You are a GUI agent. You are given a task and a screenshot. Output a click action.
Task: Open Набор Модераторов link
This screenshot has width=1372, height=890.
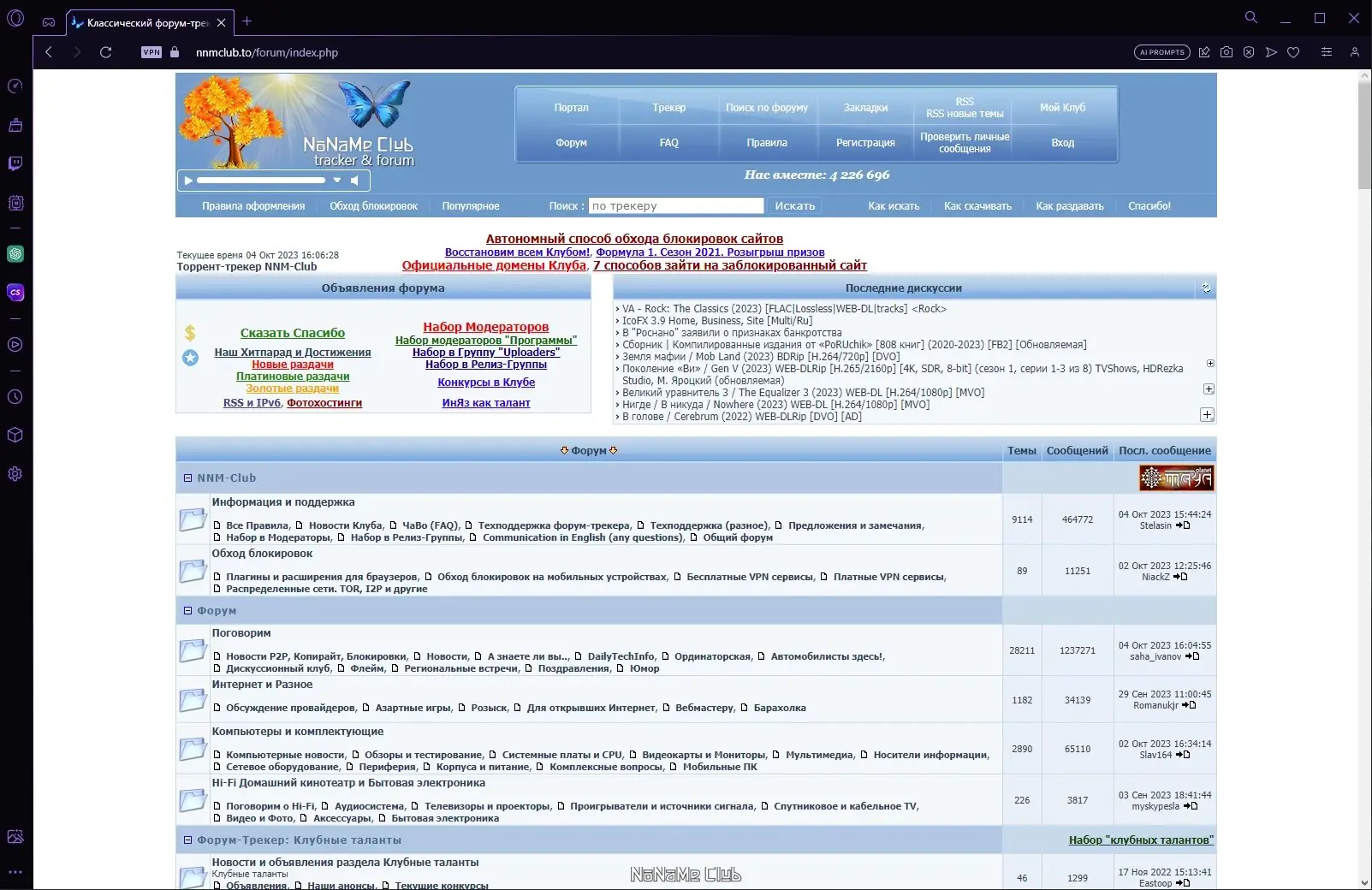(x=486, y=327)
